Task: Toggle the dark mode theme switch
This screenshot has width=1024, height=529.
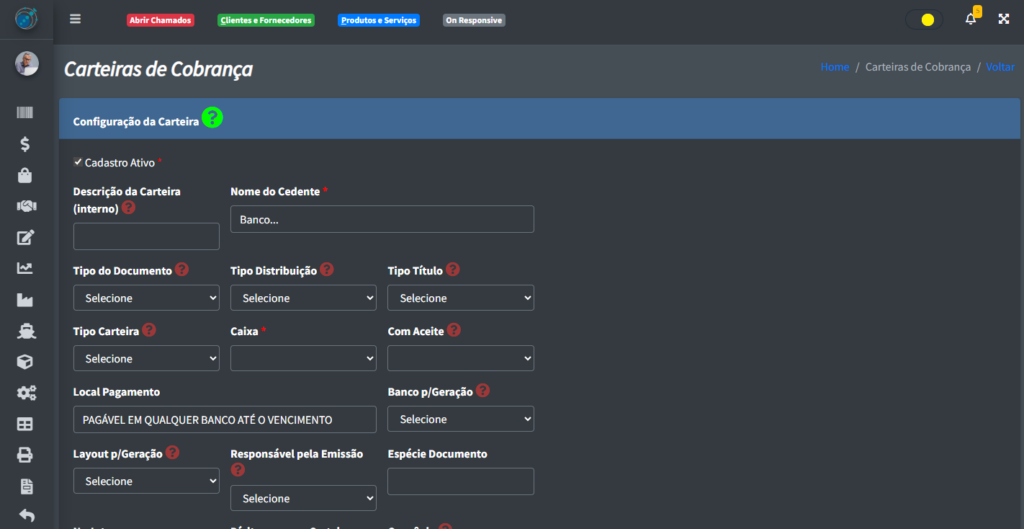Action: point(923,19)
